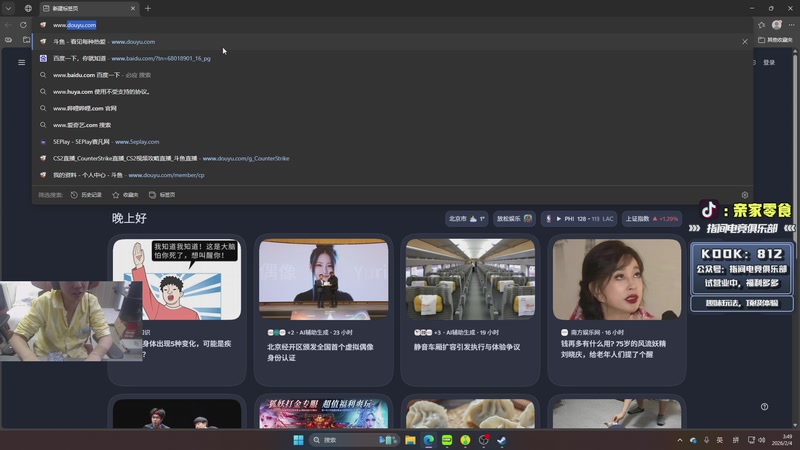Image resolution: width=800 pixels, height=450 pixels.
Task: Click the 登录 login link
Action: 769,62
